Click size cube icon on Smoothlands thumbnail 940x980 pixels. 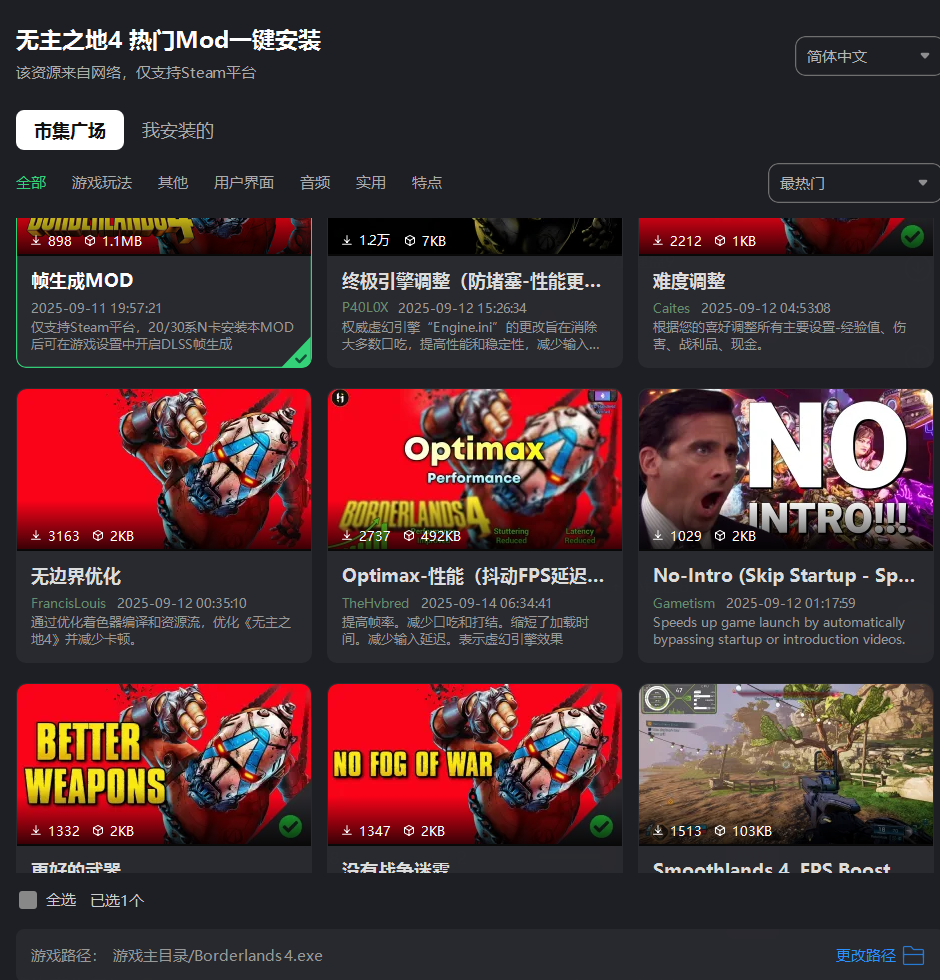point(720,831)
